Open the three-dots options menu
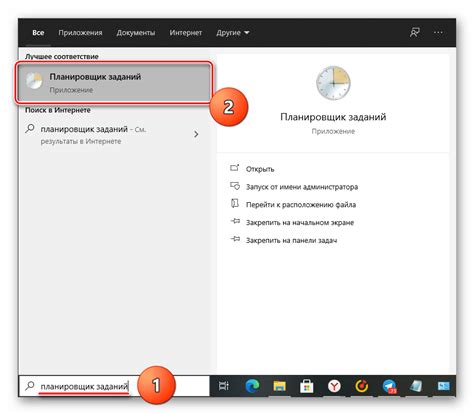The width and height of the screenshot is (474, 415). (x=438, y=32)
